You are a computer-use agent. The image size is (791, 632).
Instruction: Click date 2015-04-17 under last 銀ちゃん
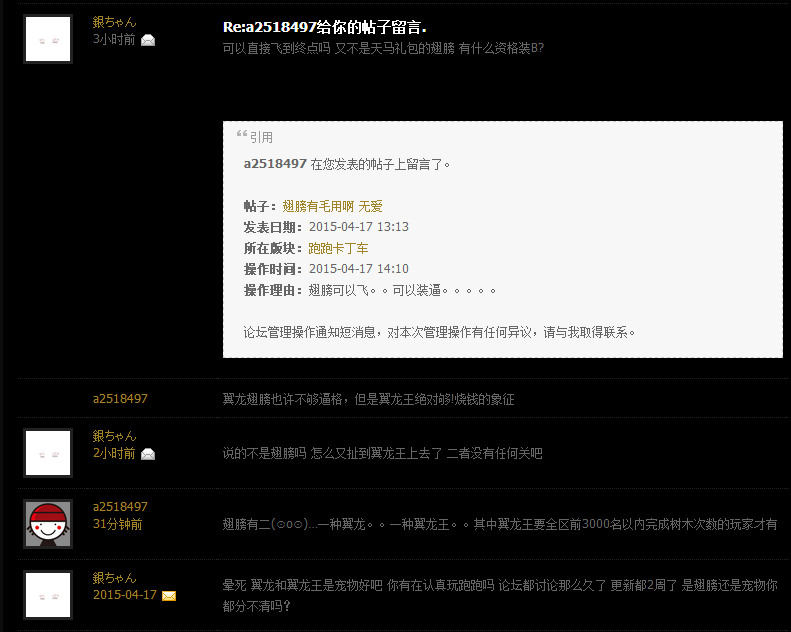point(125,595)
